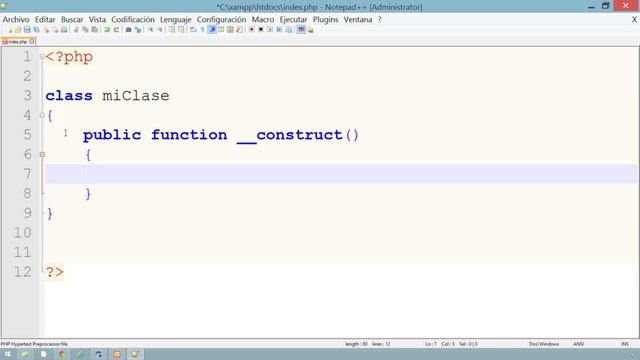Save the current file via toolbar

(27, 30)
